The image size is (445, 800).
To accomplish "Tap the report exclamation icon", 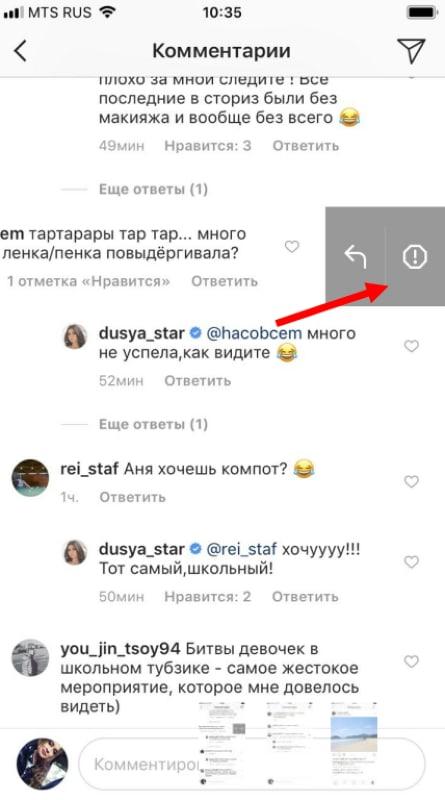I will point(414,256).
